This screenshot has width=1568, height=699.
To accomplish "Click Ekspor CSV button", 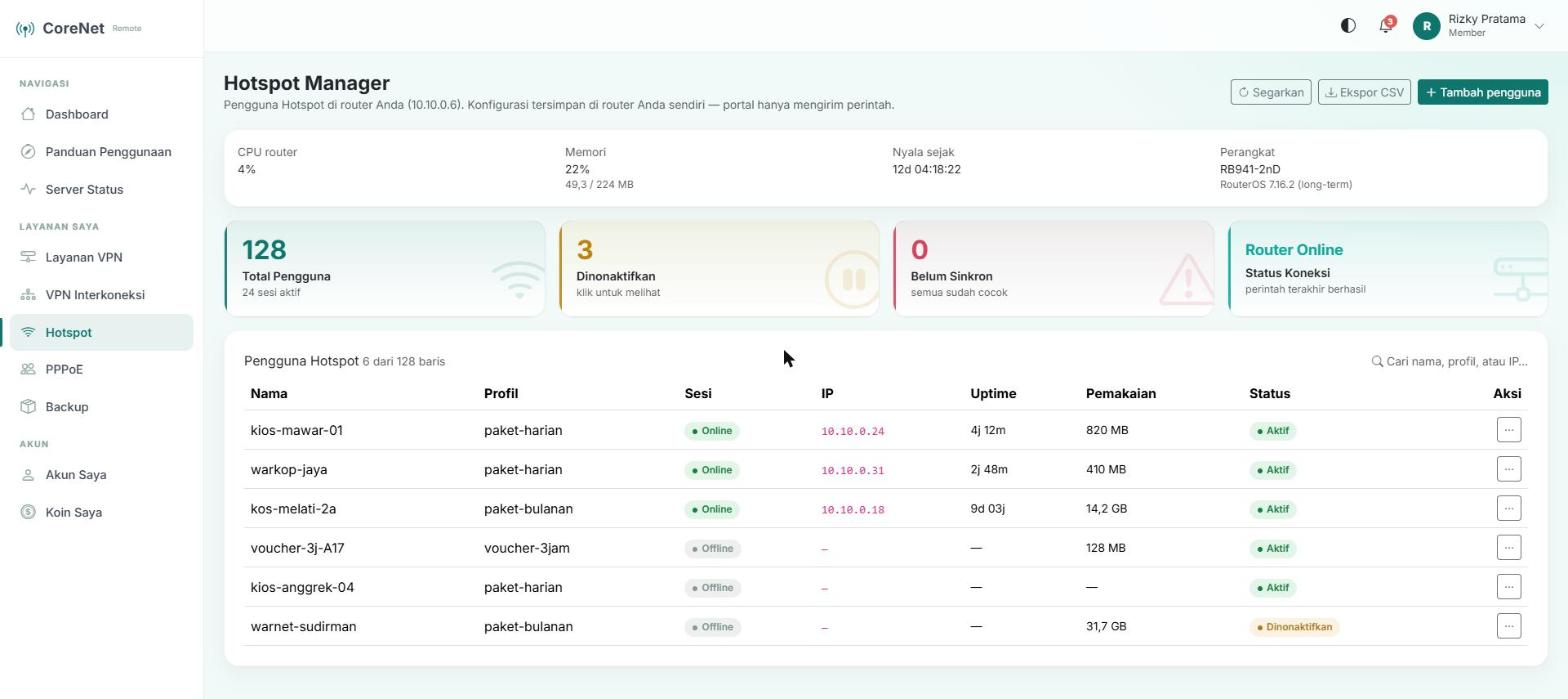I will 1364,92.
